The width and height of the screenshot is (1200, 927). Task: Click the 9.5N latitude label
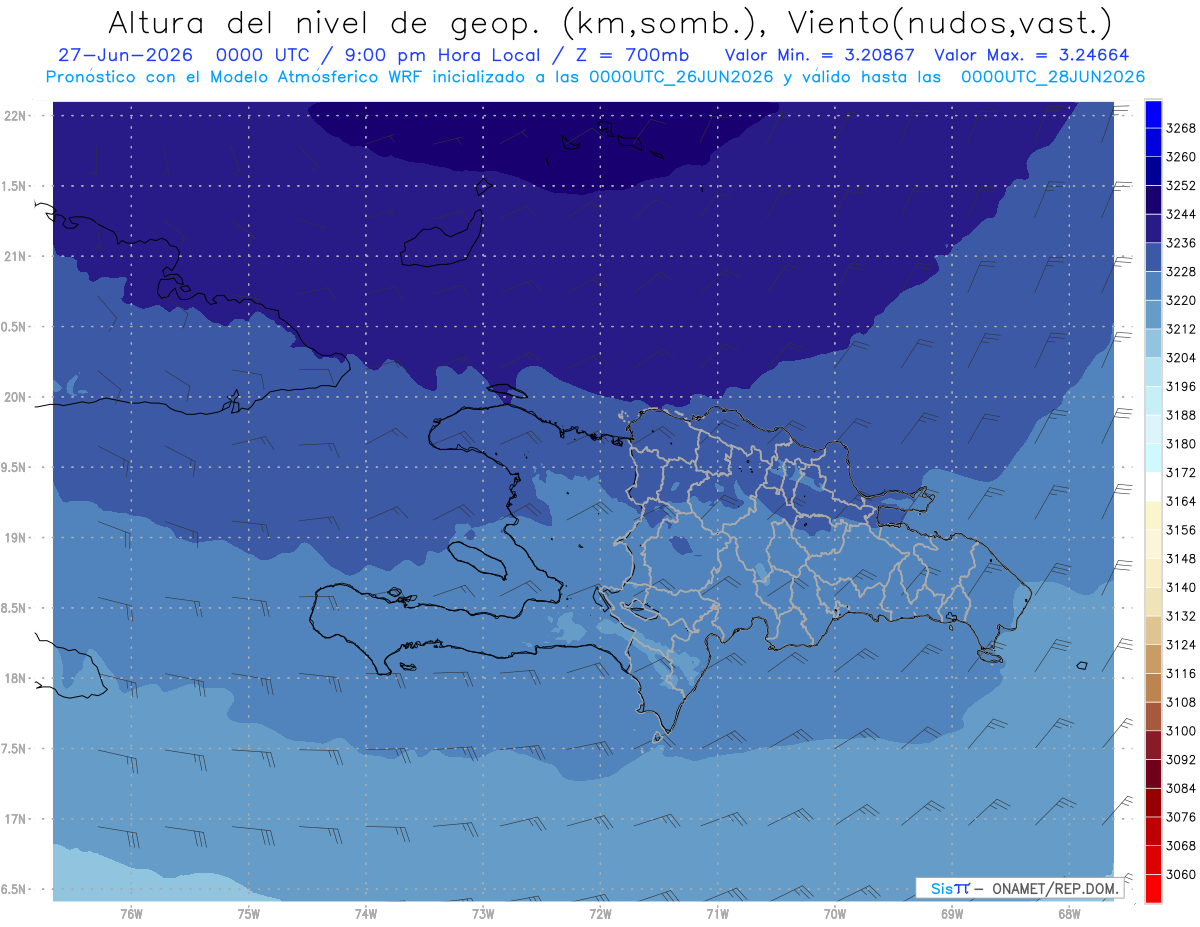click(15, 468)
